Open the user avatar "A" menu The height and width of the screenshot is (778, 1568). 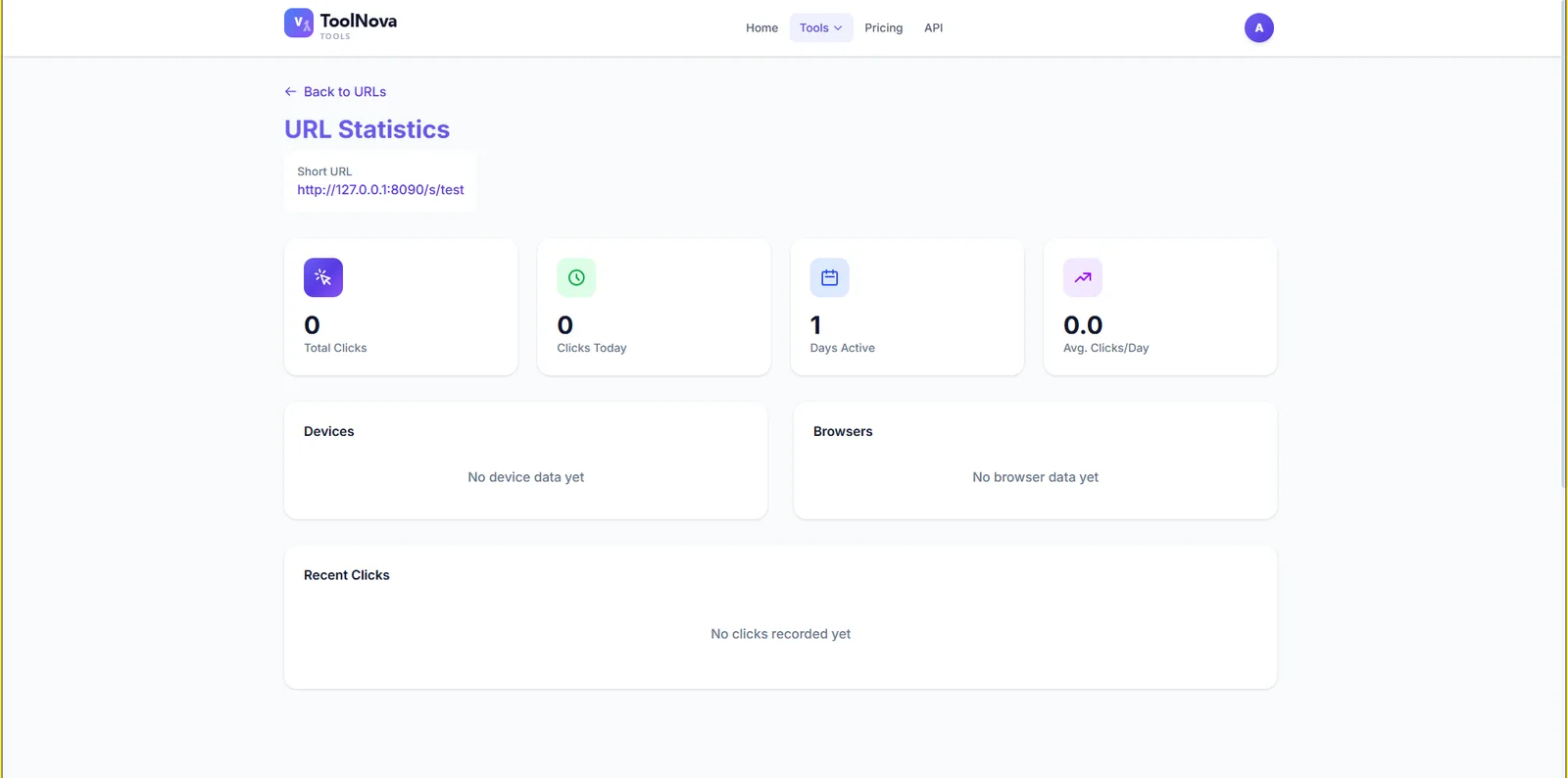point(1259,27)
